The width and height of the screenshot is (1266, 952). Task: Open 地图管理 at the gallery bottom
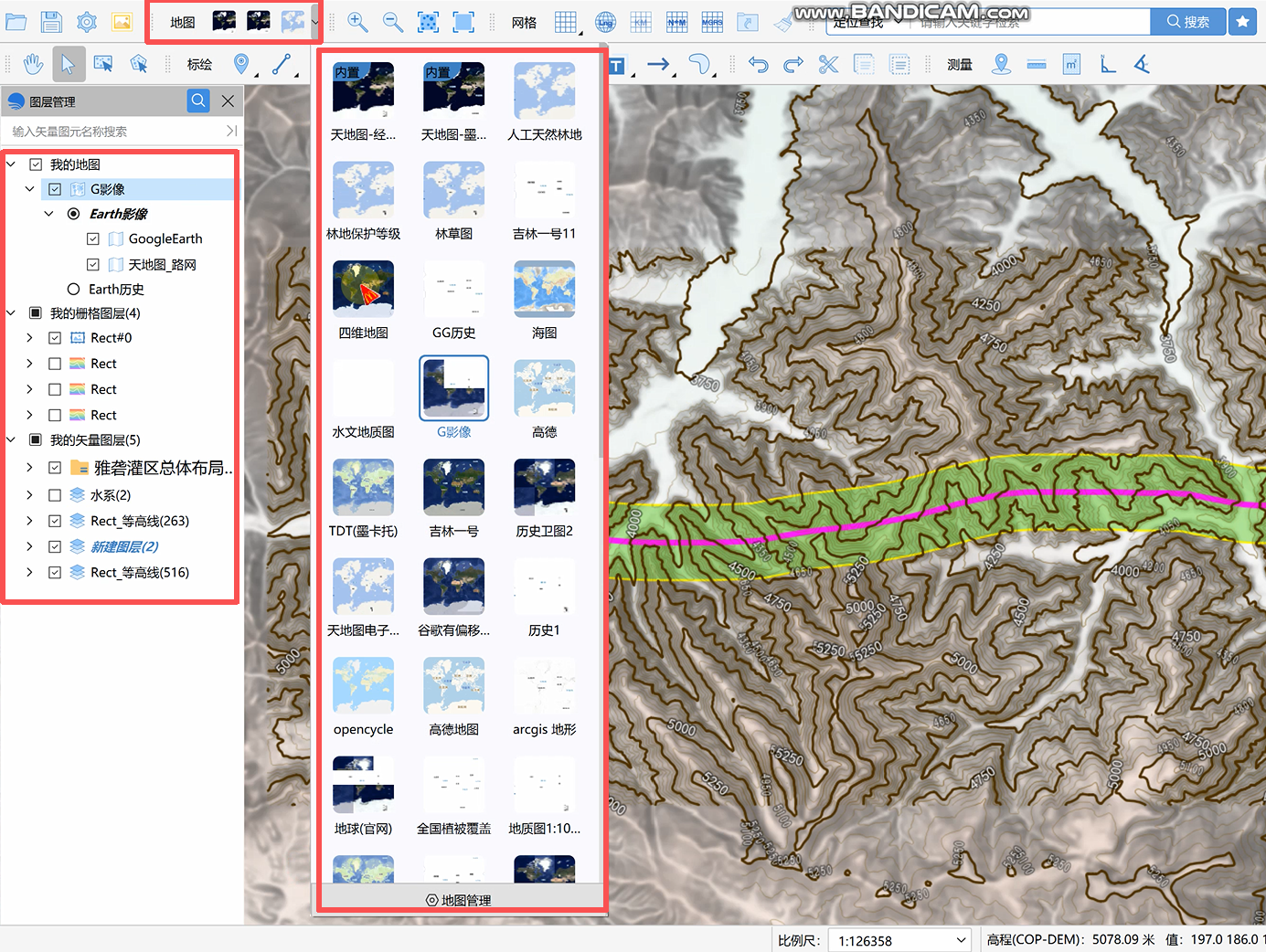(459, 900)
